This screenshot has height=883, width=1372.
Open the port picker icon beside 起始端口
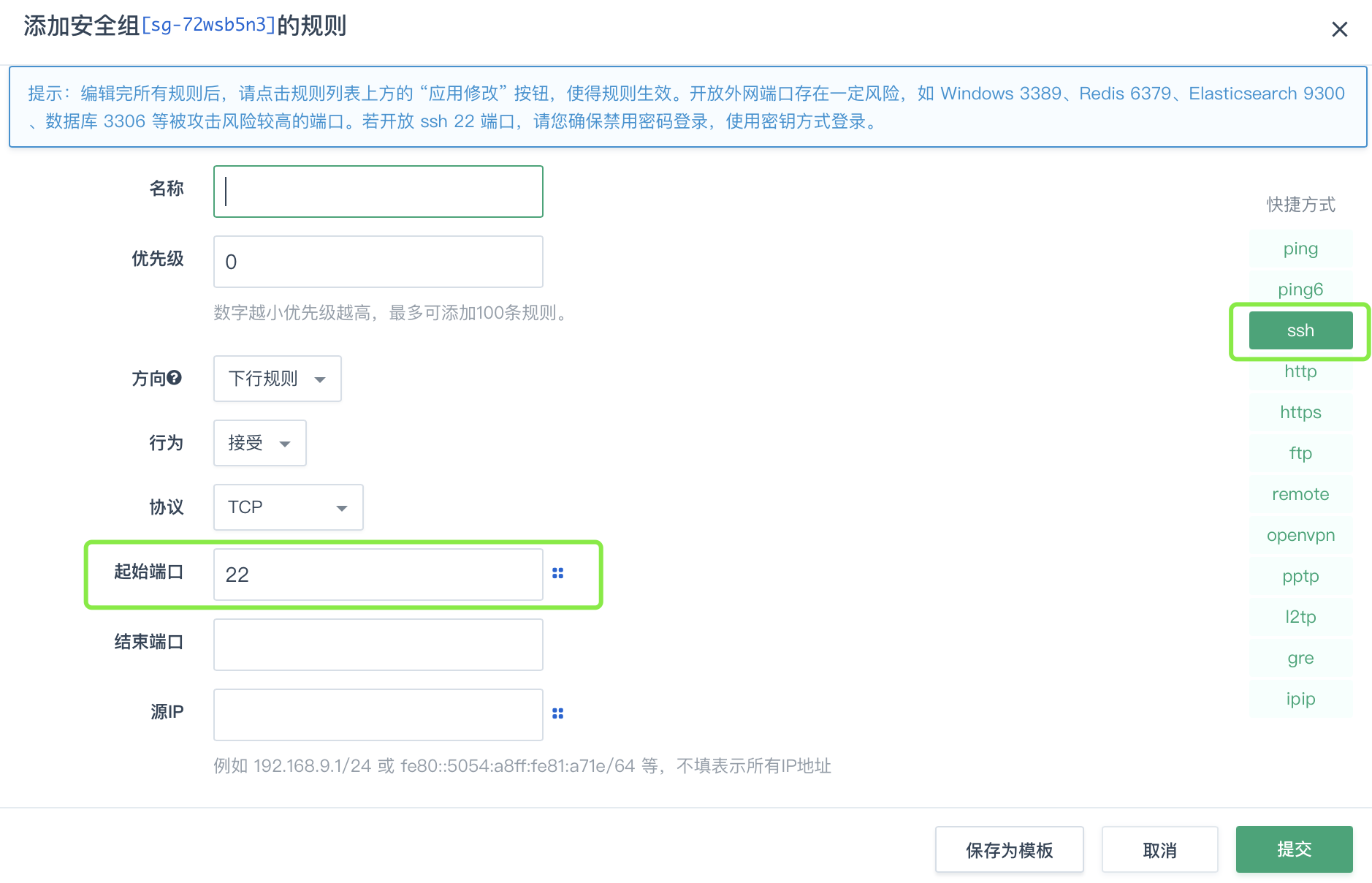point(557,573)
